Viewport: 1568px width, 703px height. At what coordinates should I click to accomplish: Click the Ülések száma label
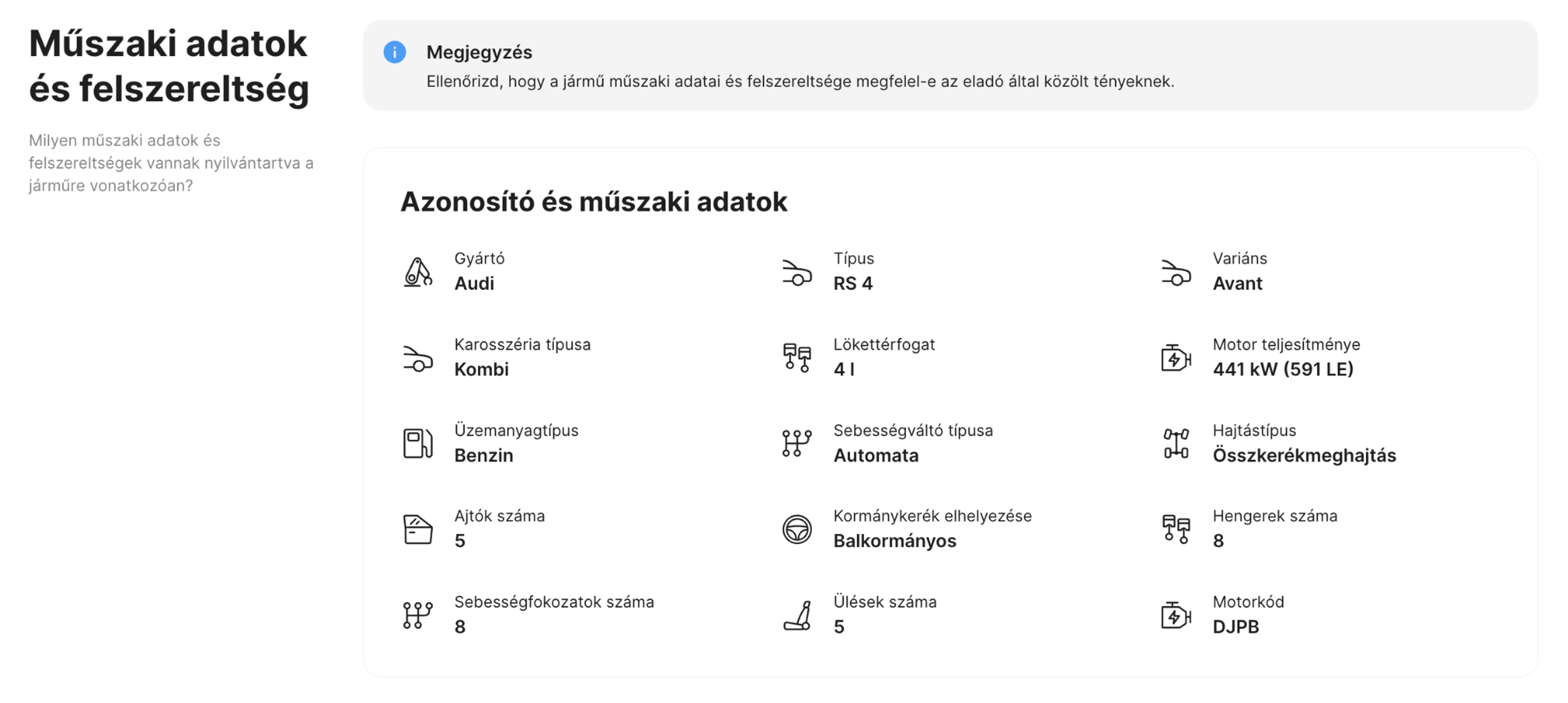(x=885, y=602)
